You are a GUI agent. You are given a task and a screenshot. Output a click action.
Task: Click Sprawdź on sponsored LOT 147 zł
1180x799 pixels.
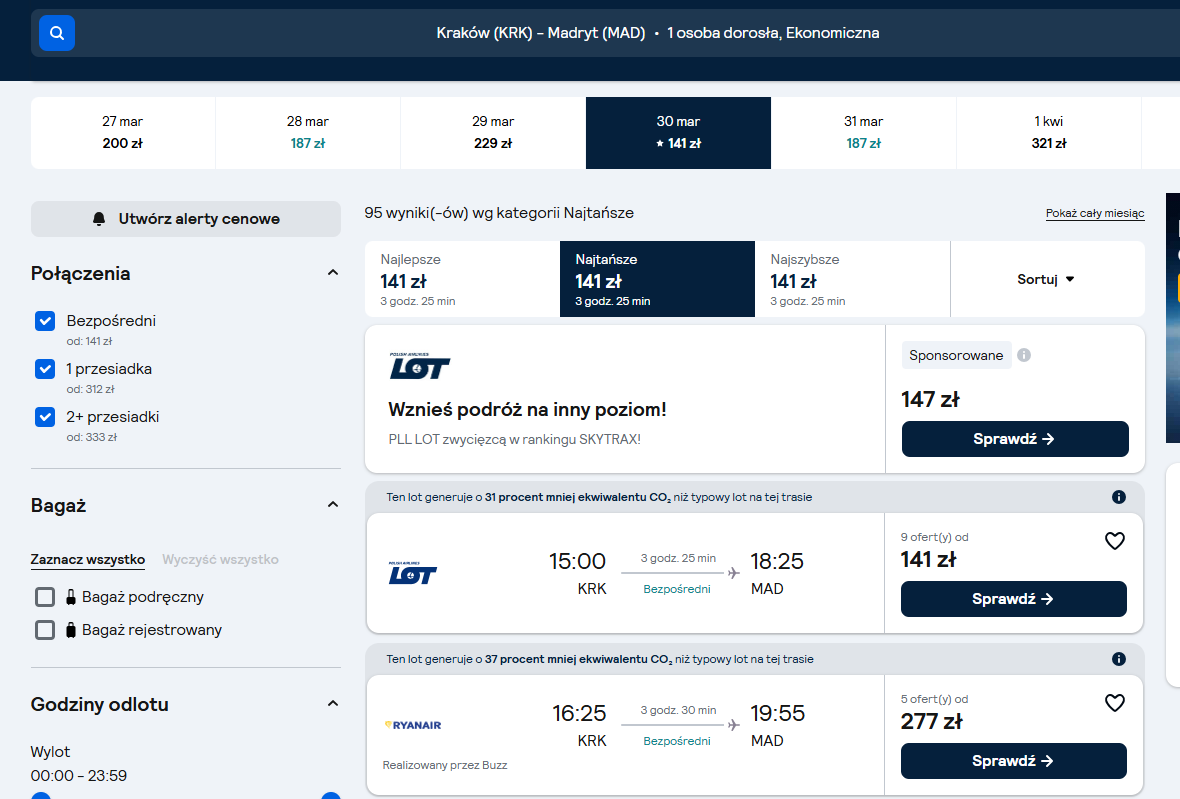click(1014, 439)
